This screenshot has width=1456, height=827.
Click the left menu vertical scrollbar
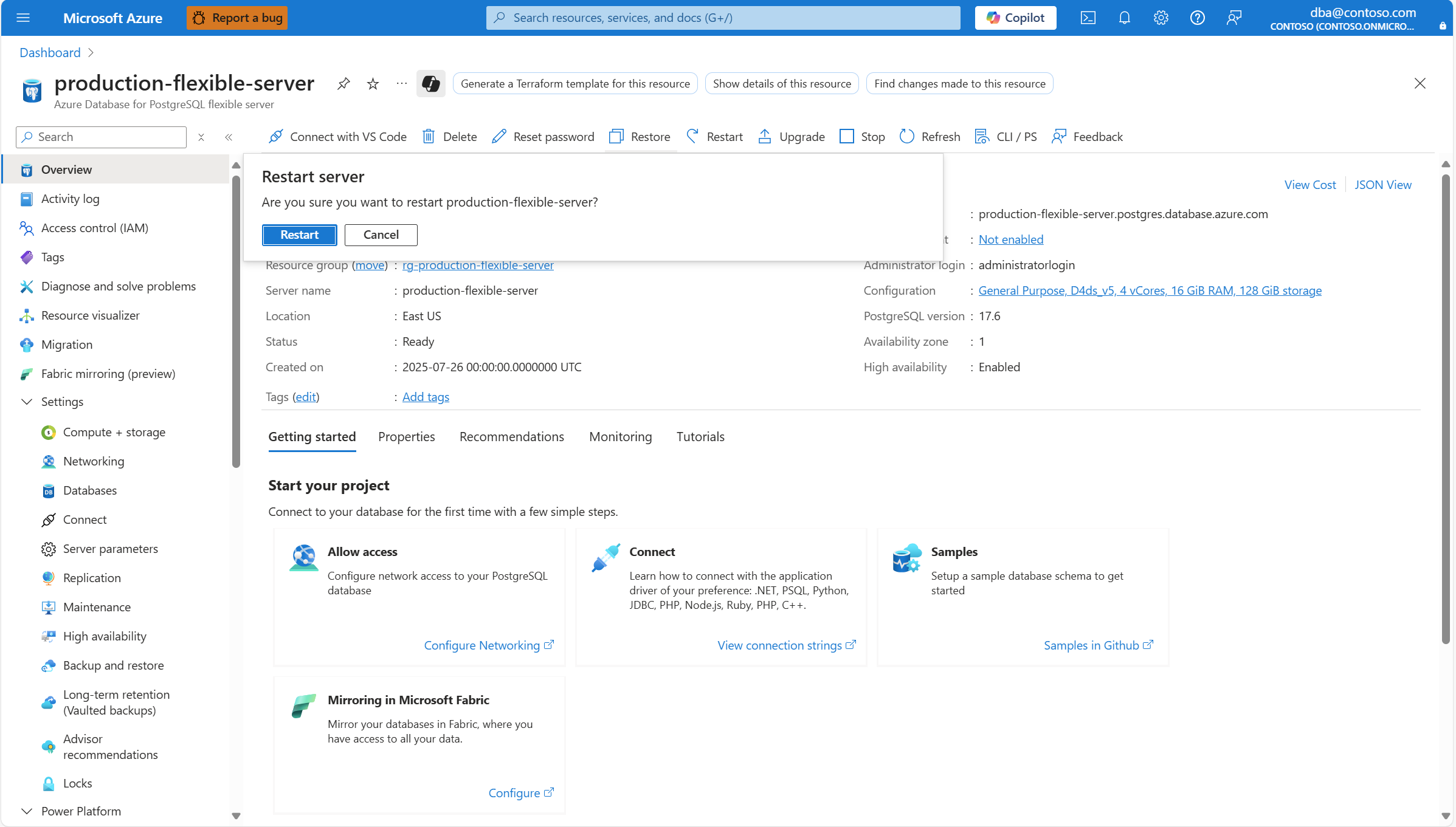click(236, 322)
